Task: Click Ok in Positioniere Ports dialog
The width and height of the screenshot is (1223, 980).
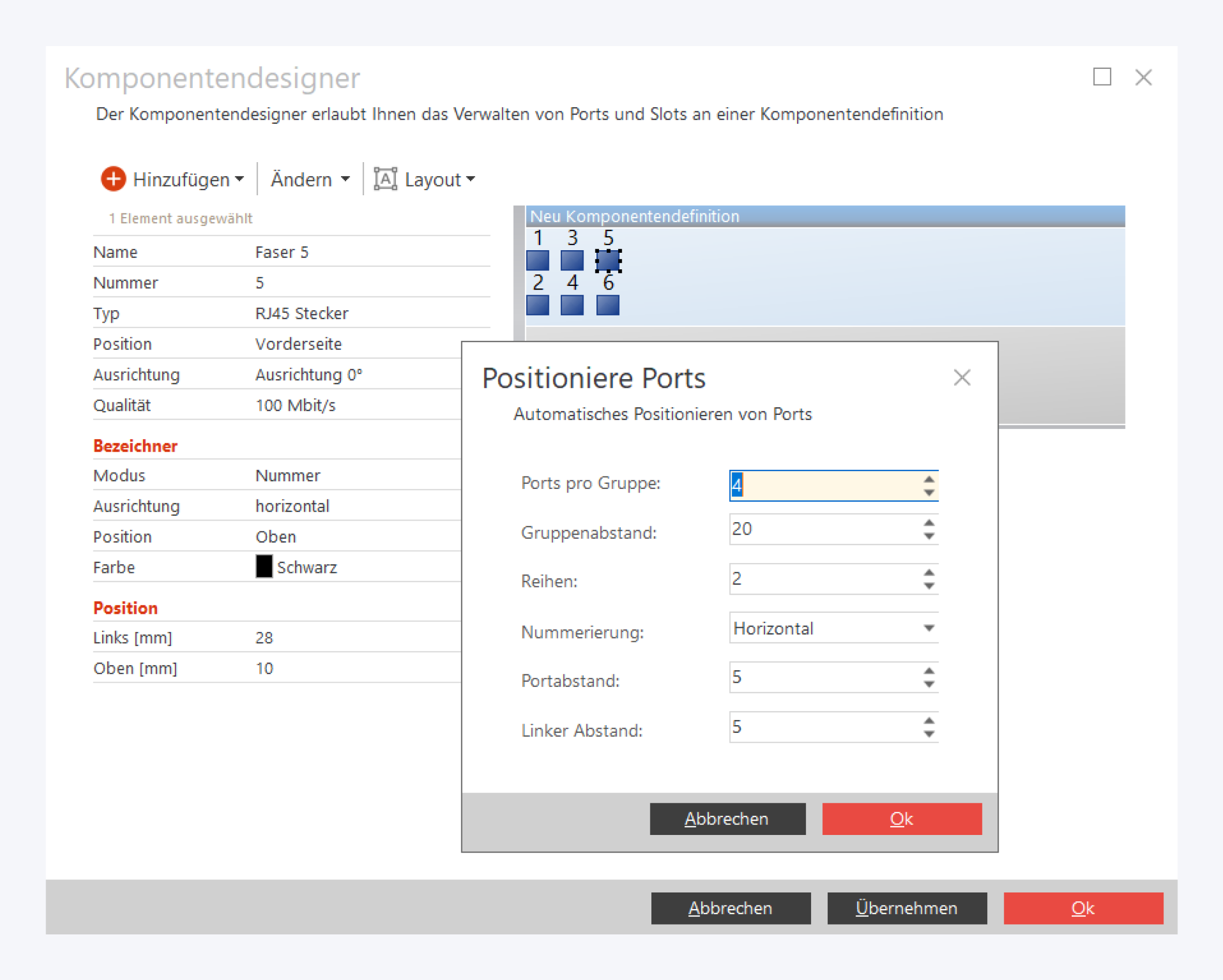Action: [x=901, y=818]
